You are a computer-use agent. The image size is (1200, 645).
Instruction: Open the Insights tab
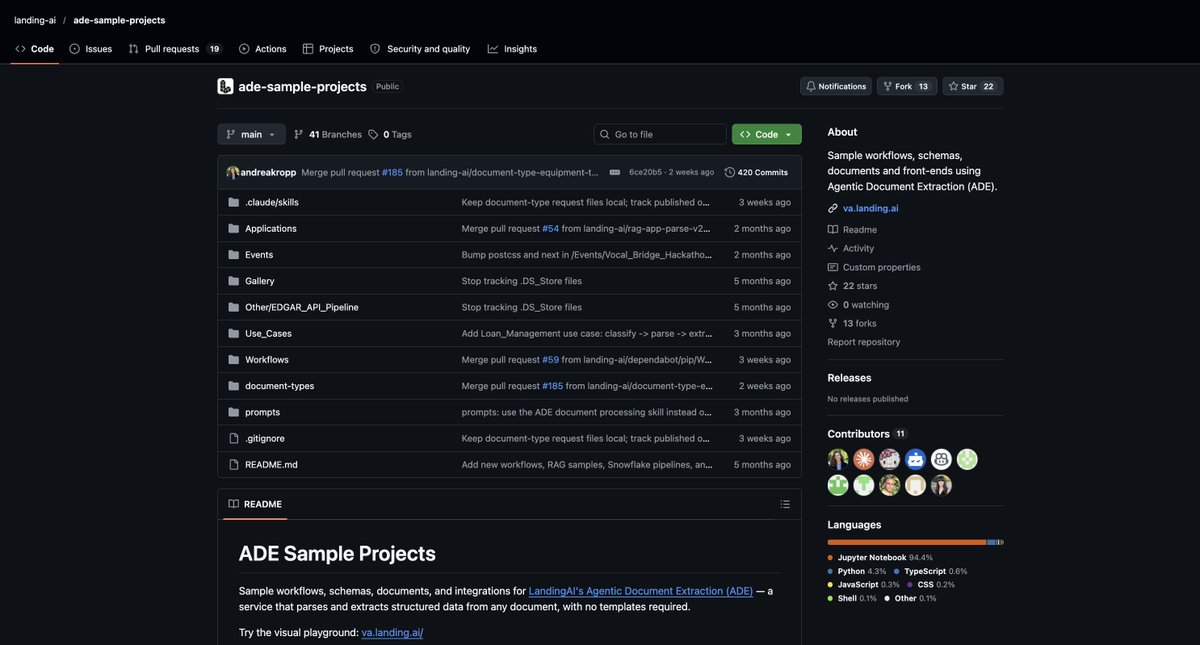coord(512,49)
